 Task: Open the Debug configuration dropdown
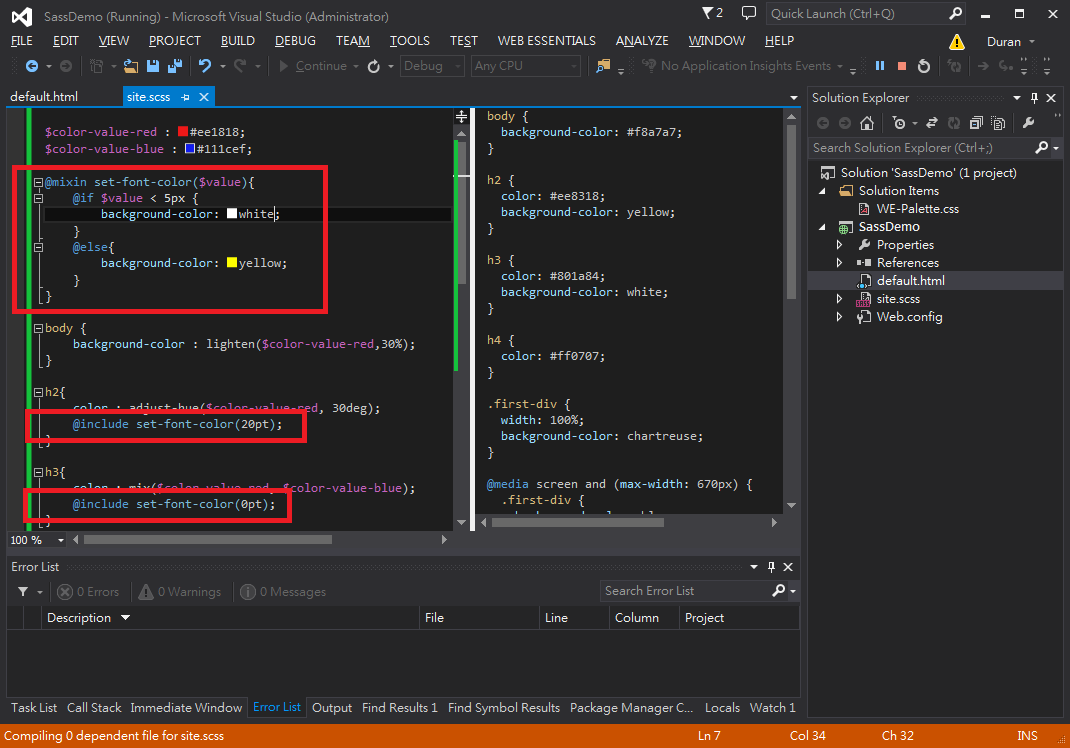pyautogui.click(x=432, y=66)
